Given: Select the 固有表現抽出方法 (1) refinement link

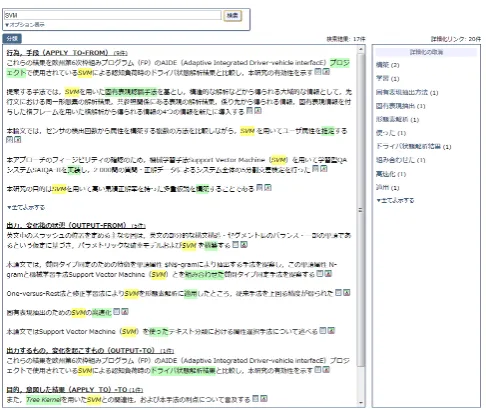Looking at the screenshot, I should tap(407, 92).
